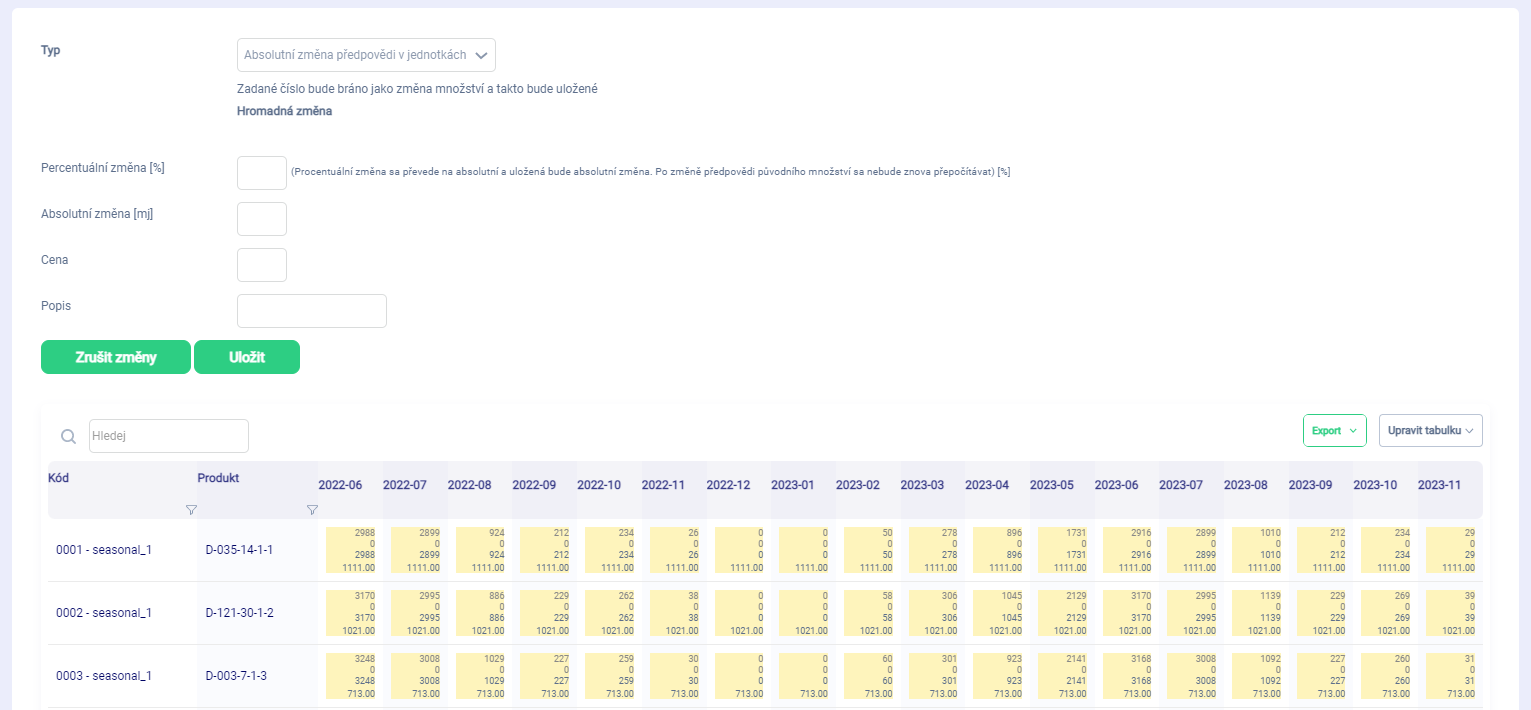This screenshot has height=710, width=1531.
Task: Click the Hledej search box
Action: (x=169, y=436)
